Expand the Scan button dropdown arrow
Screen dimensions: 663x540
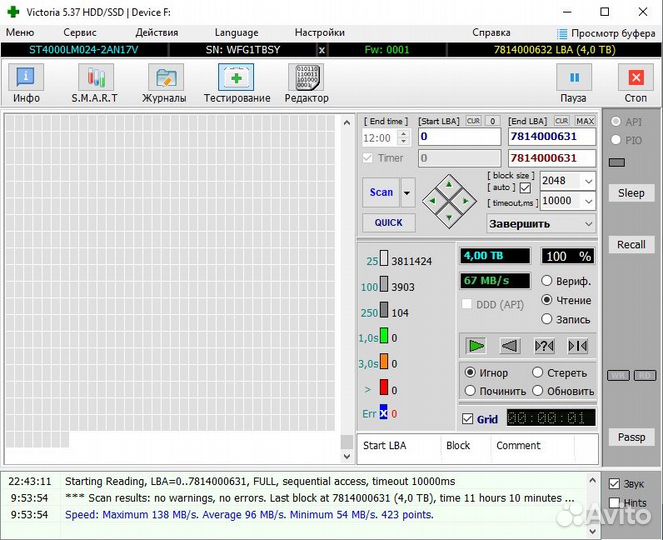click(407, 192)
